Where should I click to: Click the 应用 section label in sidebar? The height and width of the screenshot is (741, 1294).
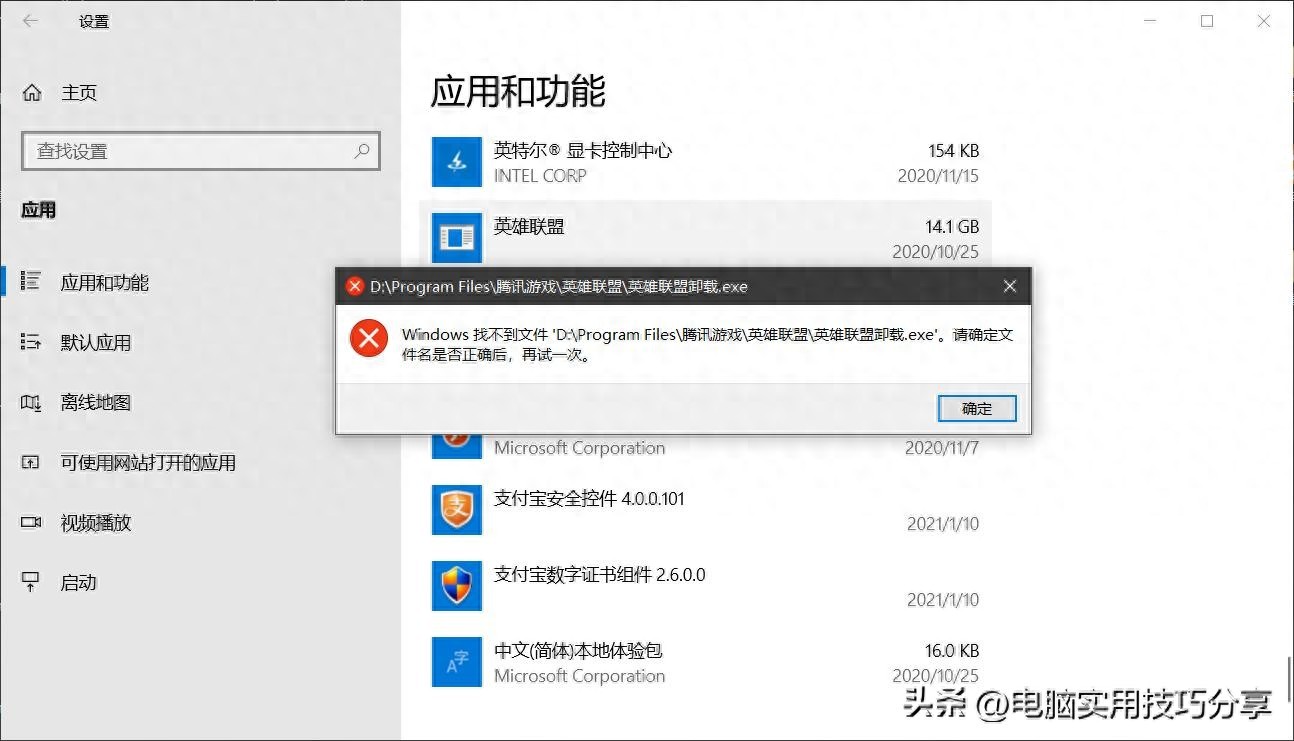point(39,211)
